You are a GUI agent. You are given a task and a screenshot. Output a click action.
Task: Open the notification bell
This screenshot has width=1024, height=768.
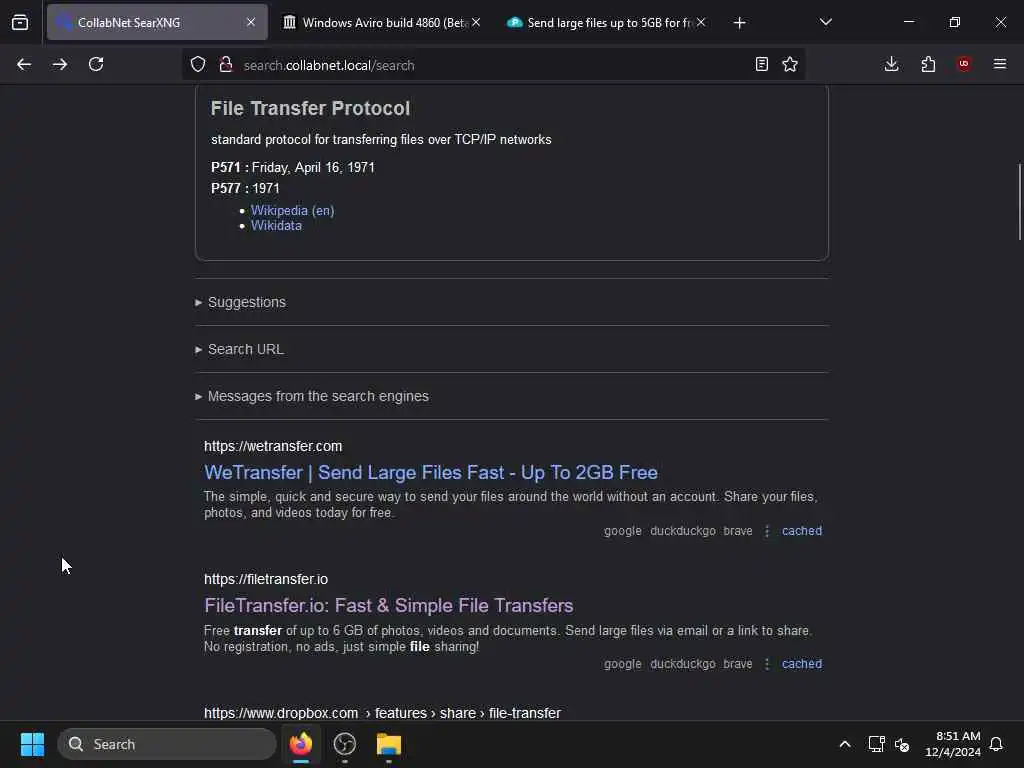(x=996, y=744)
